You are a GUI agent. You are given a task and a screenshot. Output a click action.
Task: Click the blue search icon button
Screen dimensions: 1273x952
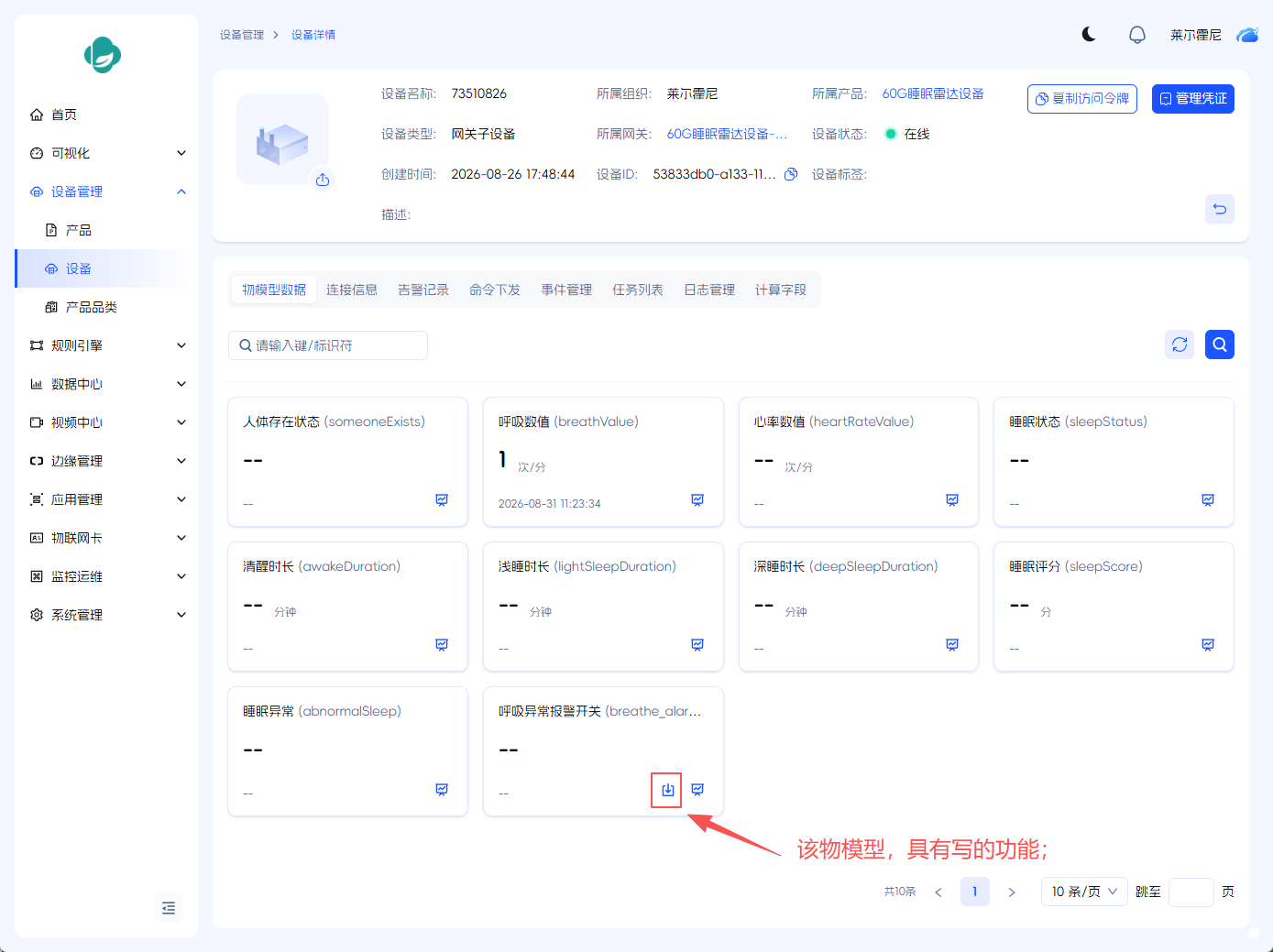point(1220,345)
